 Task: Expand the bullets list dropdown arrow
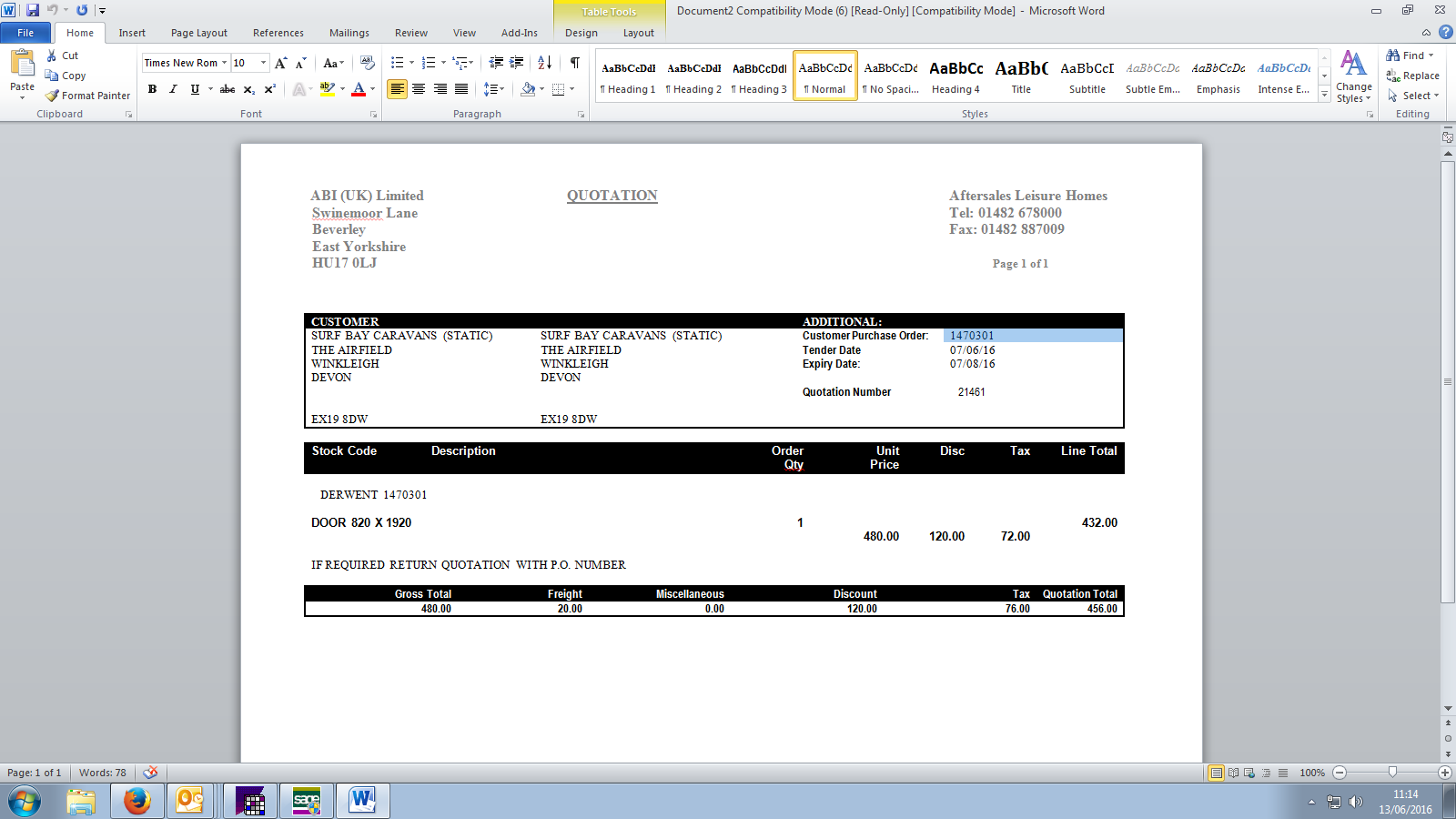click(x=411, y=63)
